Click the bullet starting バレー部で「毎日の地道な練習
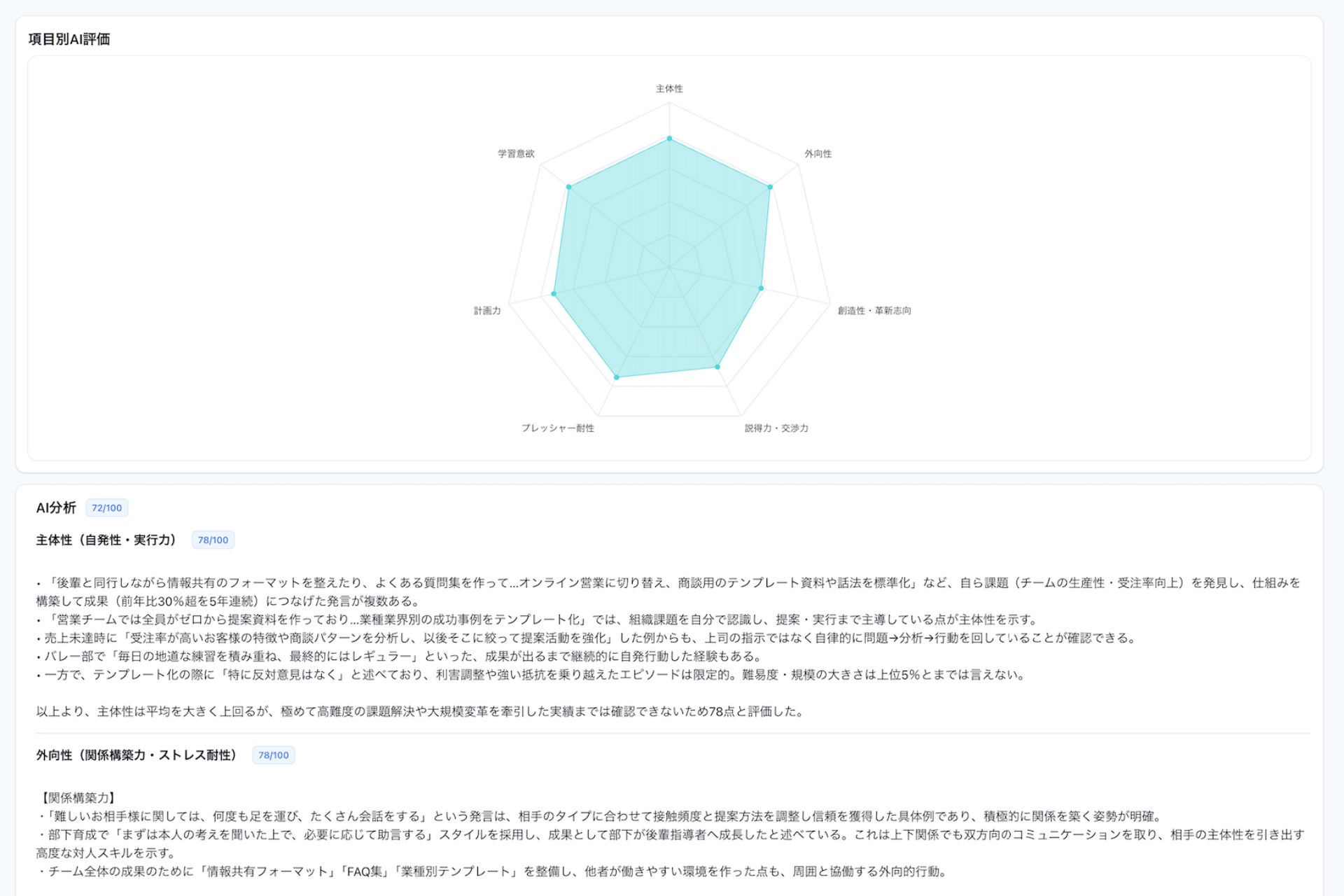The width and height of the screenshot is (1344, 896). [x=400, y=656]
